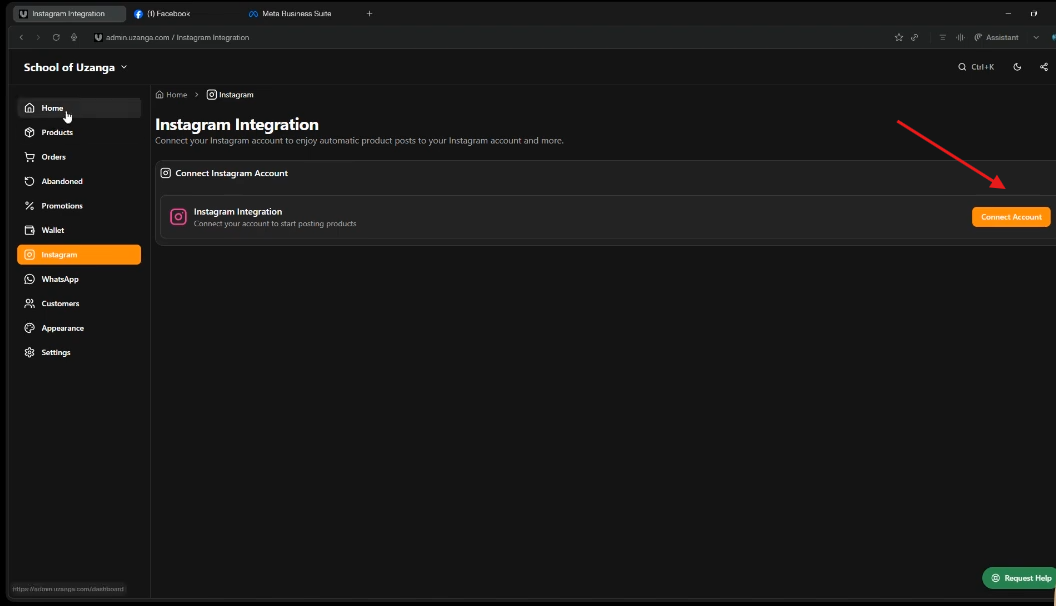Toggle dark mode moon icon
Screen dimensions: 1056x606
click(x=1017, y=67)
